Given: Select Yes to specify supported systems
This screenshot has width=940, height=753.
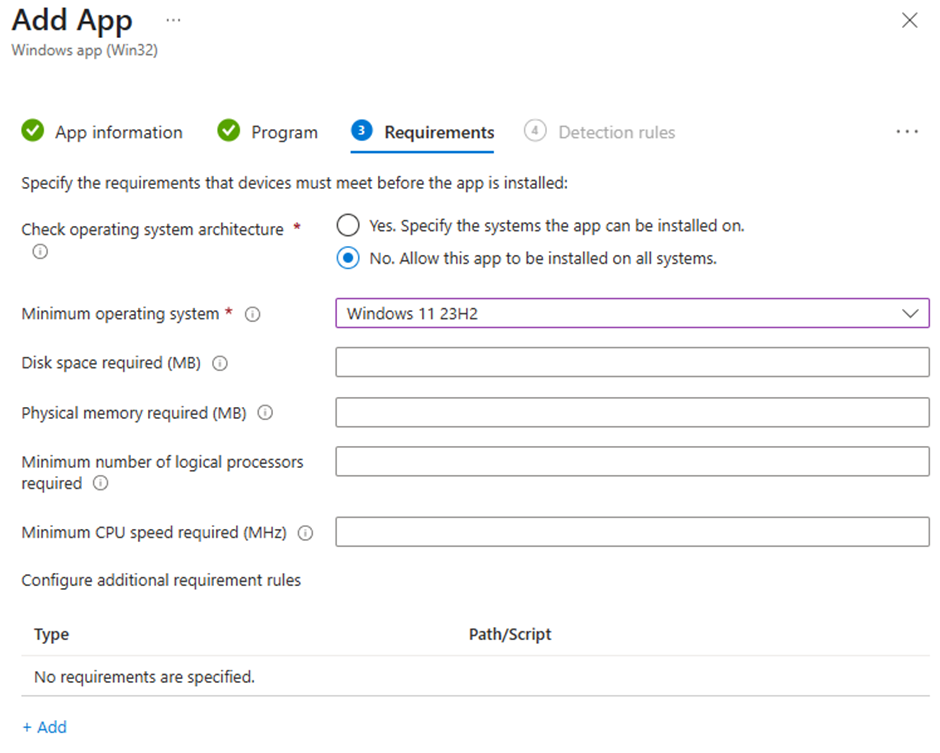Looking at the screenshot, I should point(348,225).
